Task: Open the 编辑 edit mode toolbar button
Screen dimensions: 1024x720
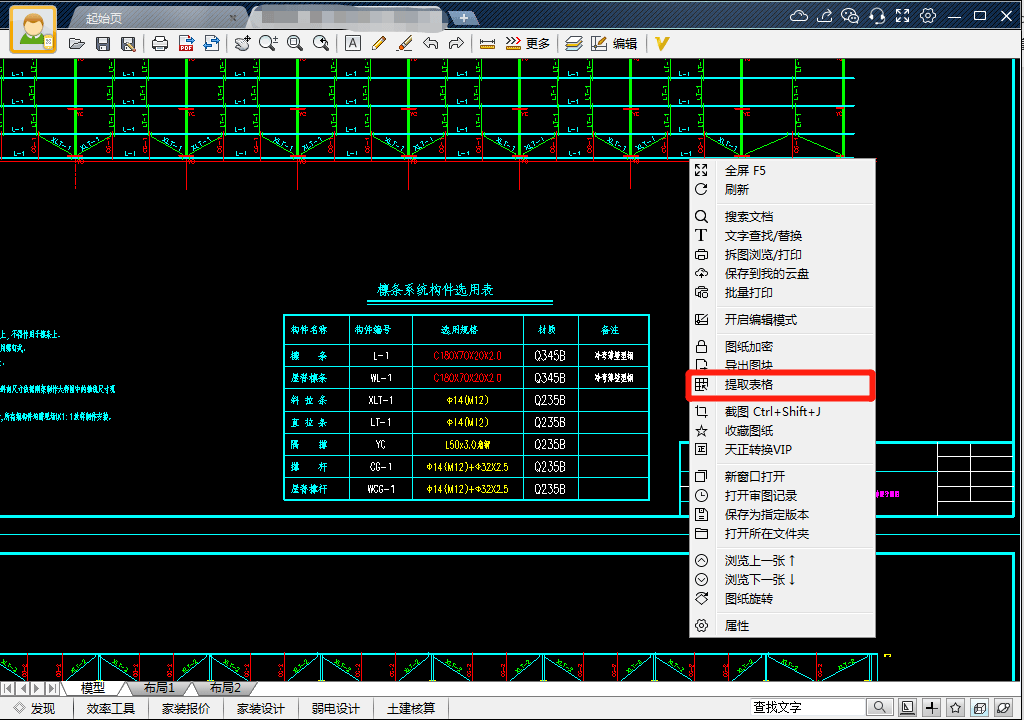Action: 614,43
